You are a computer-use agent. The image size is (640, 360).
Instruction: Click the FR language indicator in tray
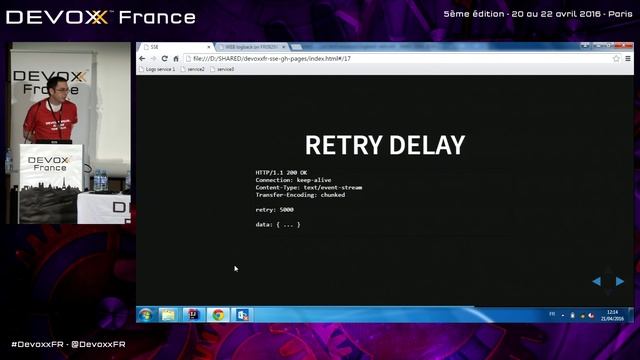(x=552, y=314)
